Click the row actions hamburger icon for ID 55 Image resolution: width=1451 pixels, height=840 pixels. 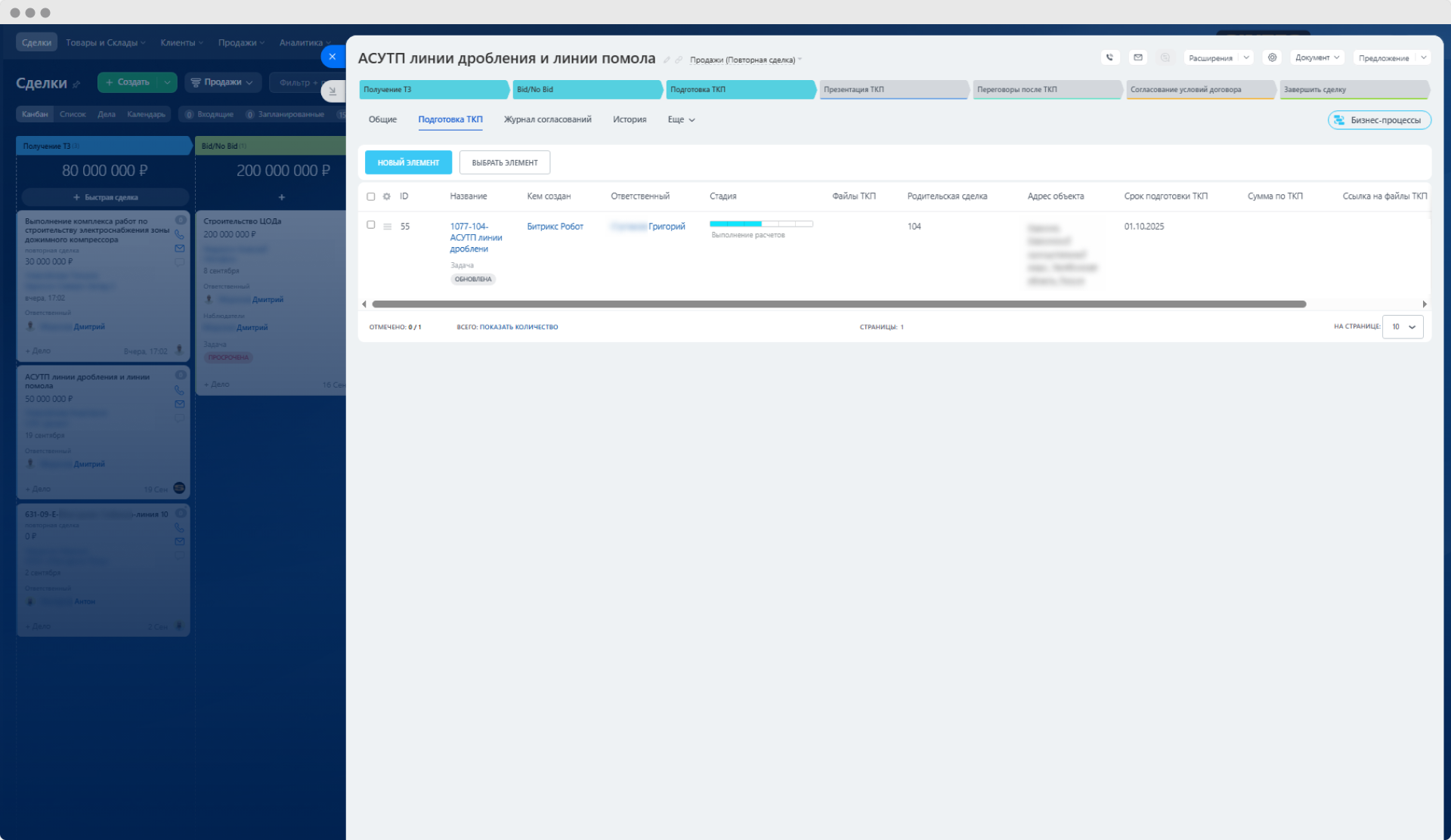(388, 227)
